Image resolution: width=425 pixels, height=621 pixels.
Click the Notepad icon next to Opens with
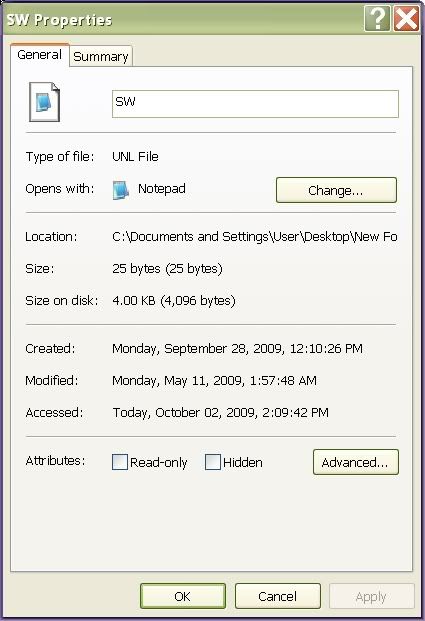pos(120,190)
